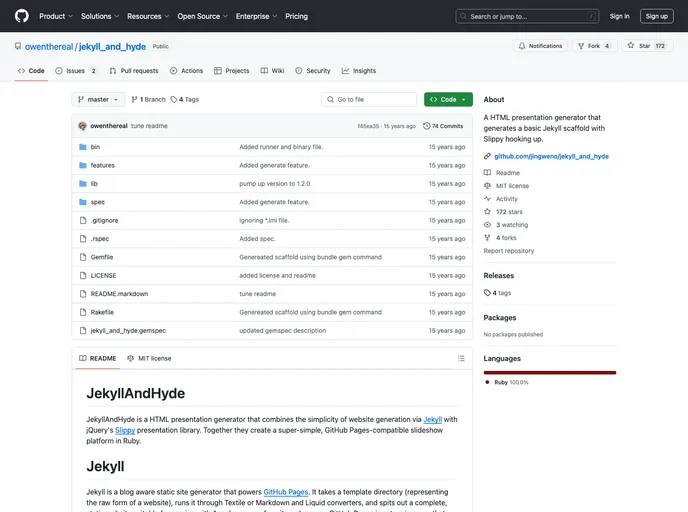
Task: Open the README.markdown file
Action: [x=119, y=294]
